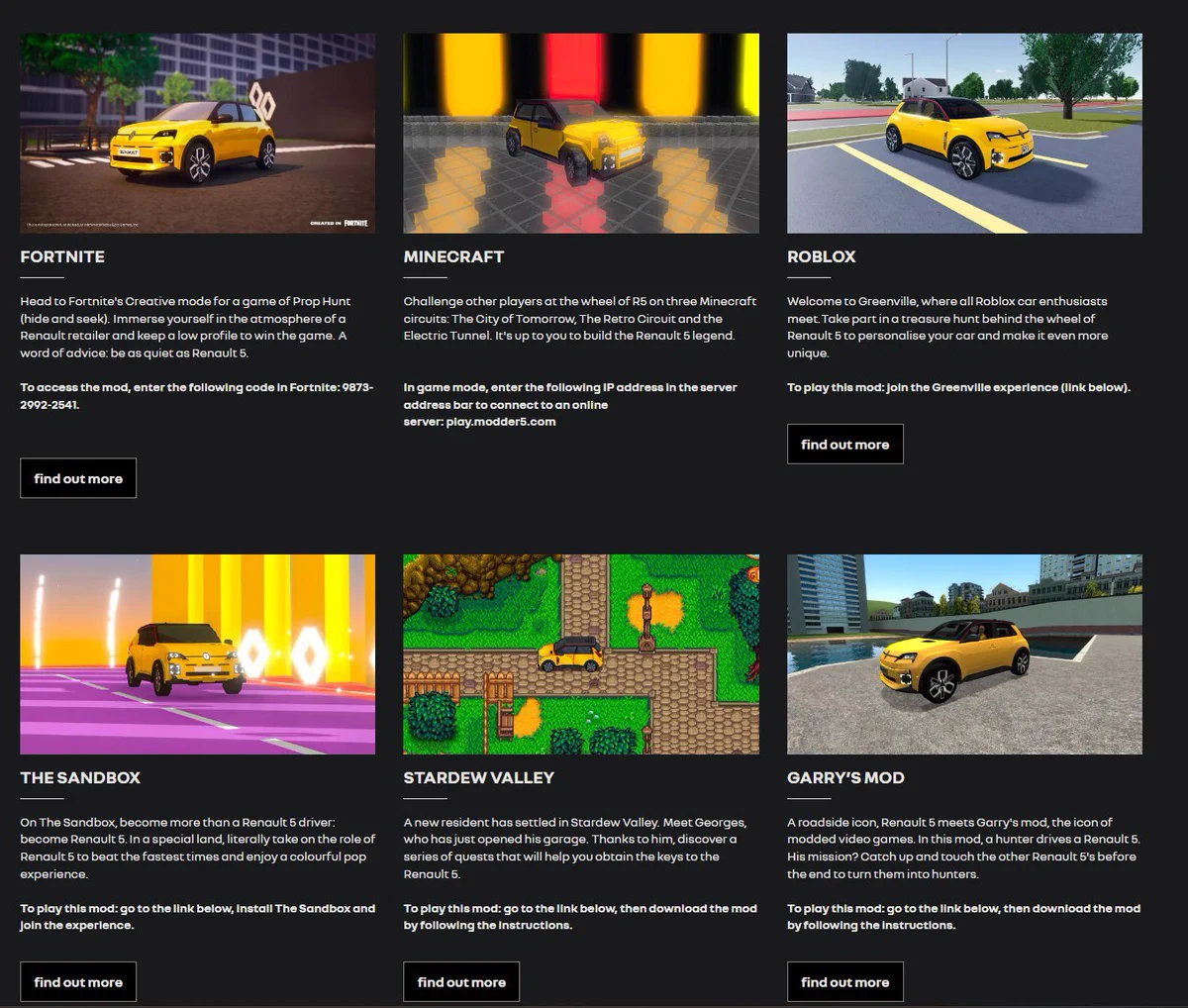Select the GARRY'S MOD heading
Image resolution: width=1188 pixels, height=1008 pixels.
click(x=845, y=777)
